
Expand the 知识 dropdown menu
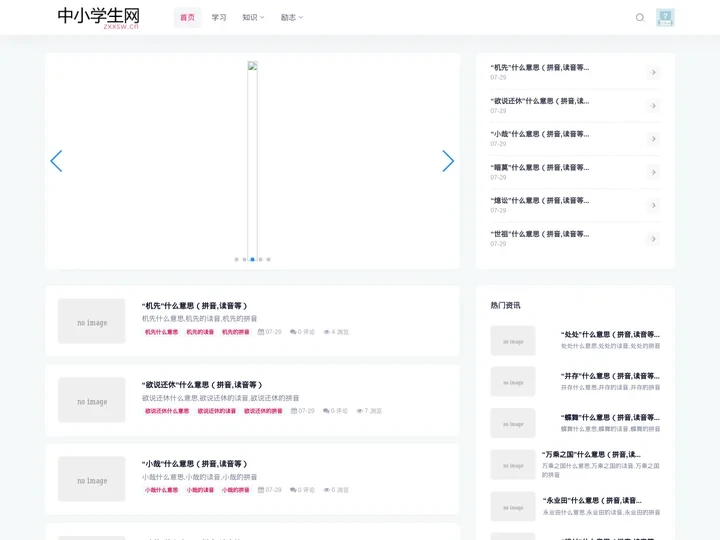coord(253,17)
